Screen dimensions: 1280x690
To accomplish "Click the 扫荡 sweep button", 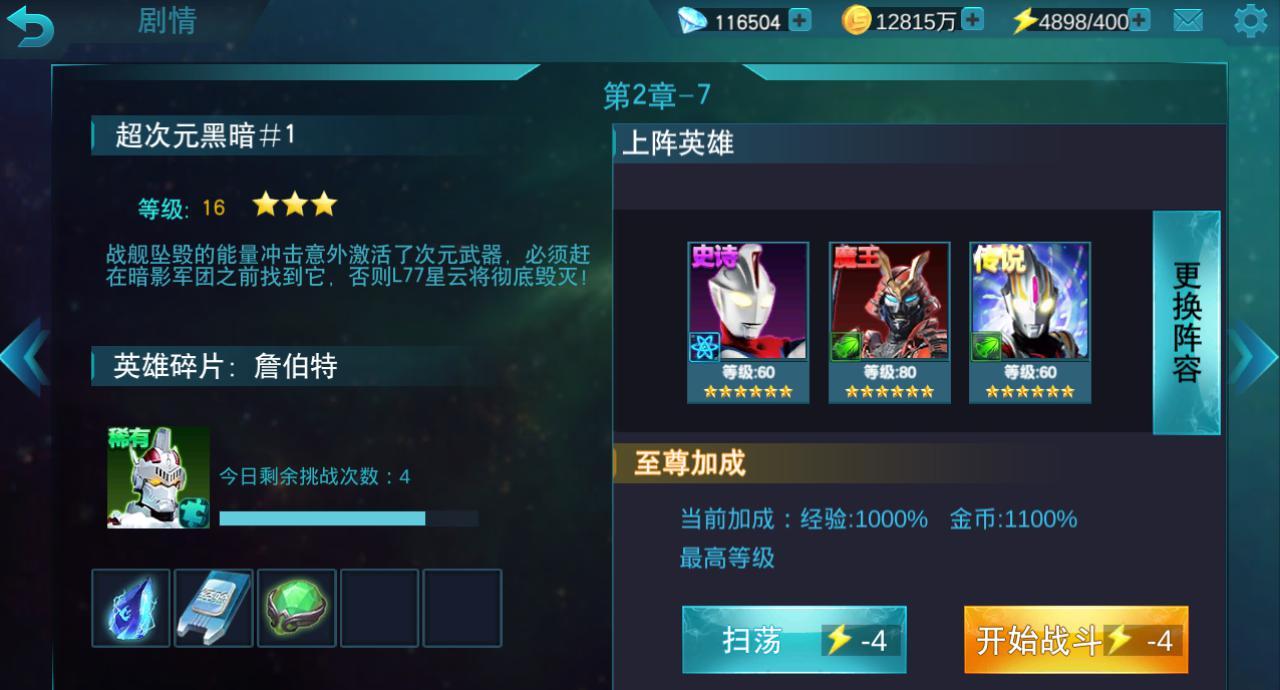I will (794, 640).
